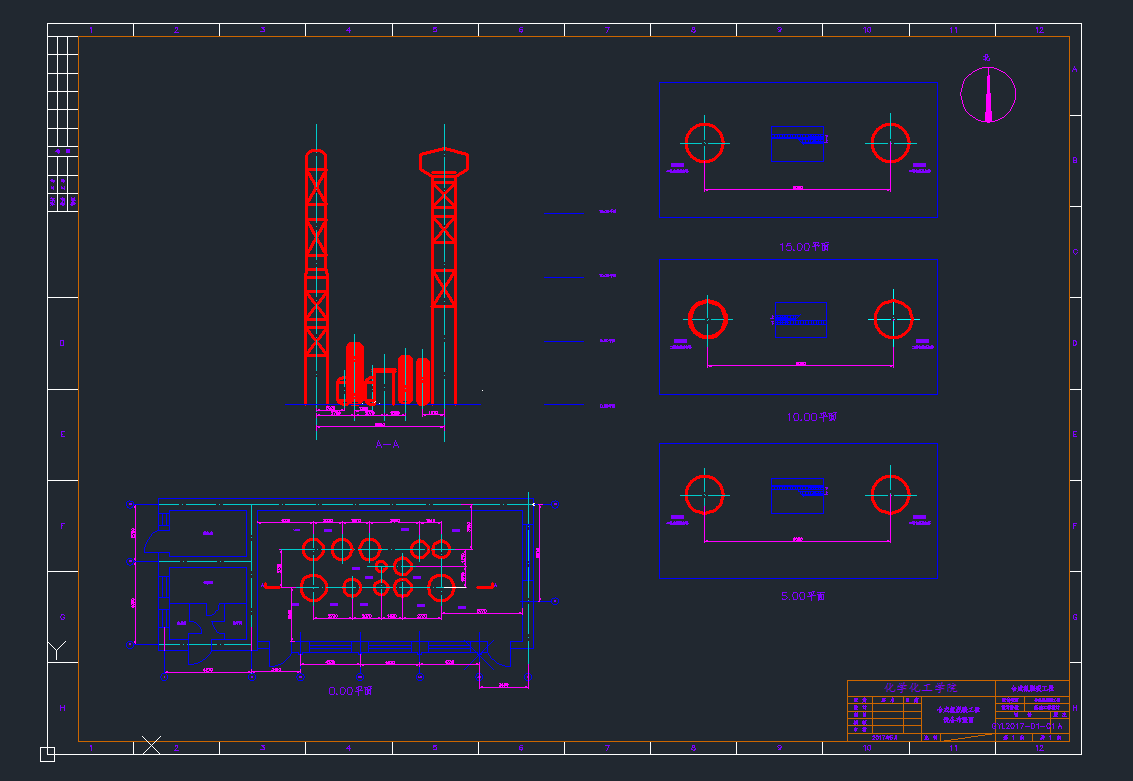Select the A-A section title text
This screenshot has height=781, width=1133.
point(386,443)
